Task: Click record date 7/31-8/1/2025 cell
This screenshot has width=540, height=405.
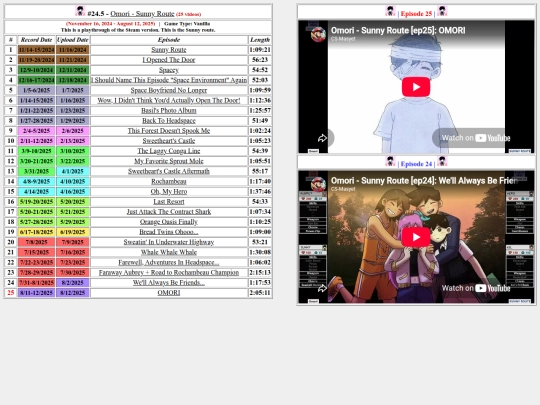Action: coord(37,282)
